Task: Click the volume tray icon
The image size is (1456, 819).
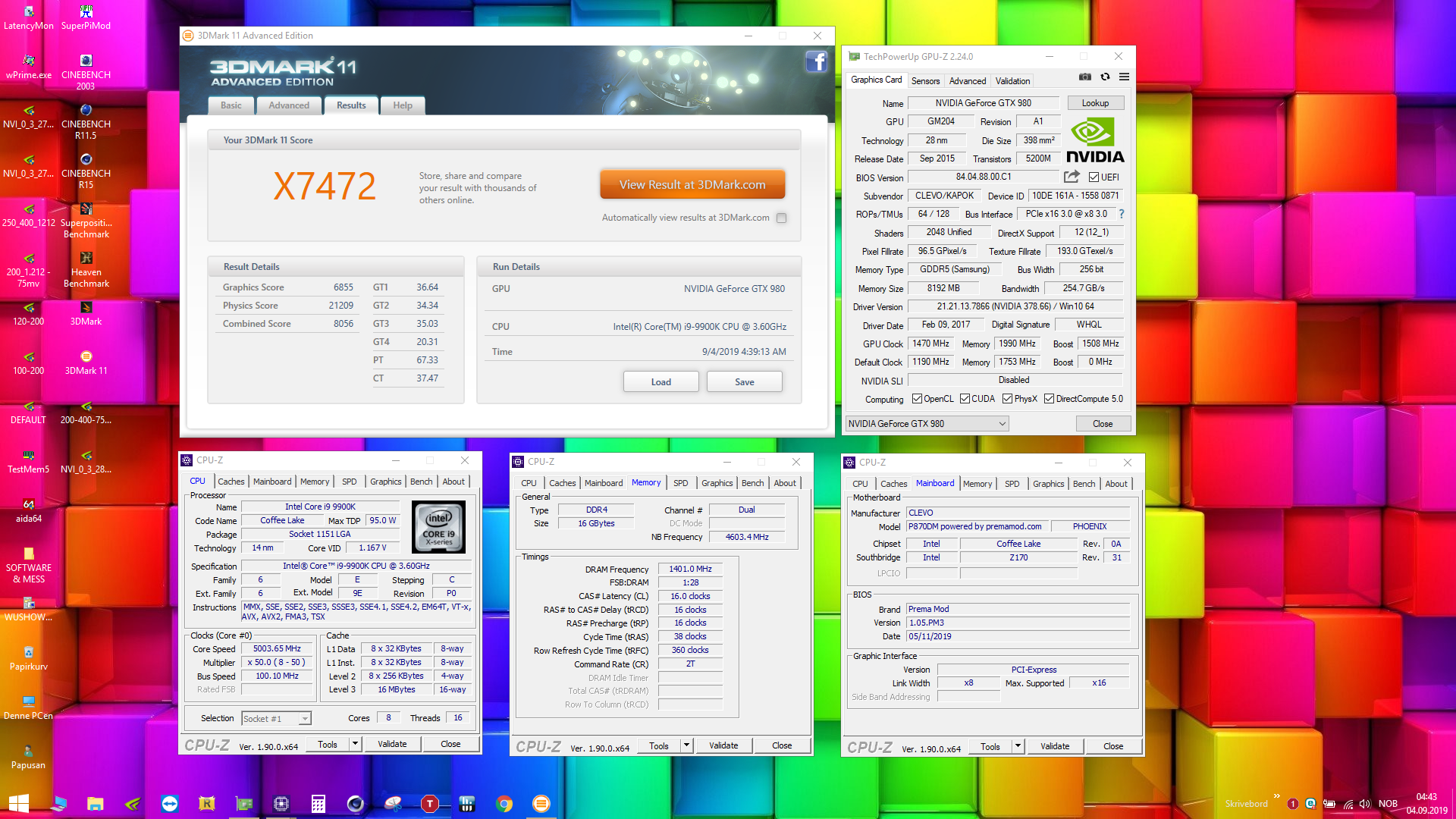Action: [1365, 804]
